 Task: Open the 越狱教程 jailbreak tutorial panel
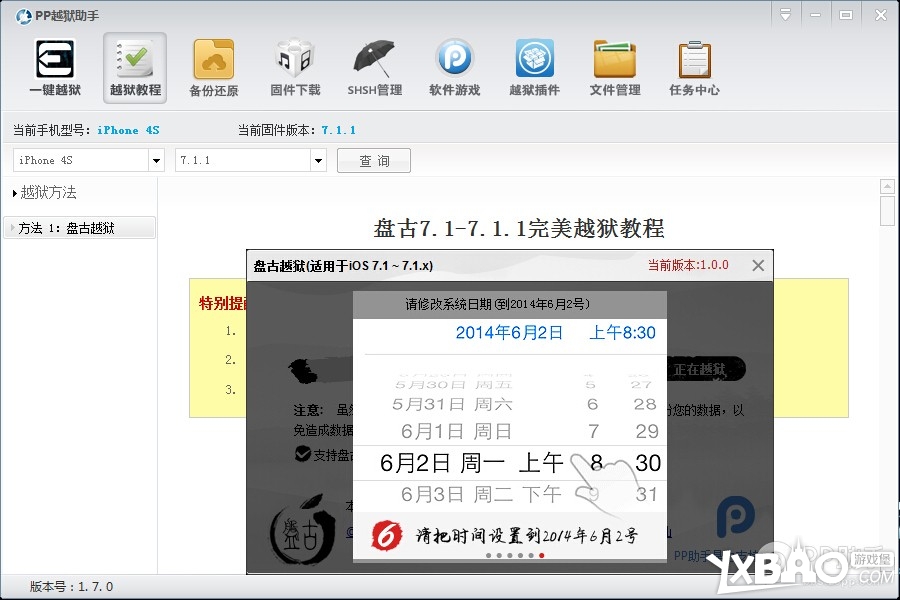coord(134,66)
